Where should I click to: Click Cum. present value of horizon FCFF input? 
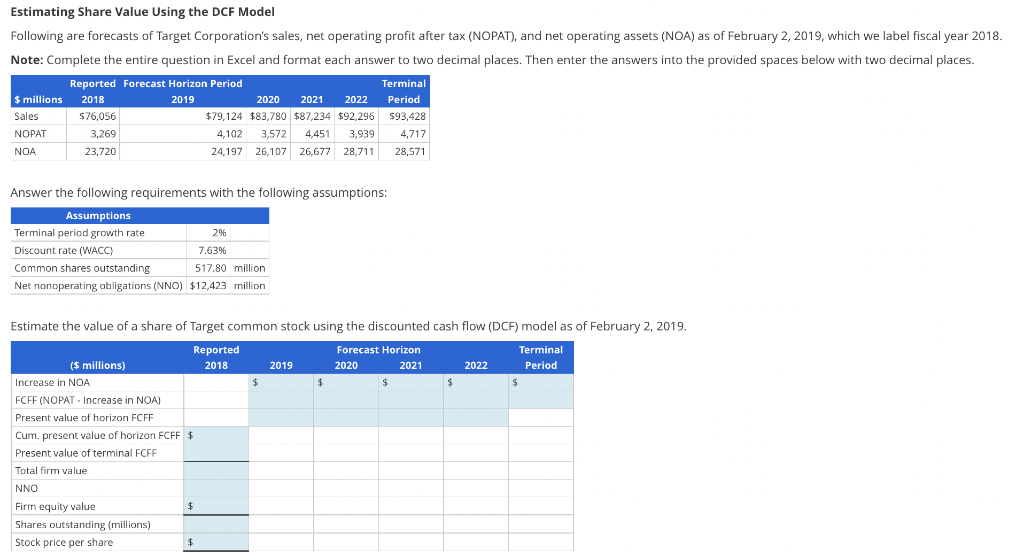pyautogui.click(x=216, y=435)
